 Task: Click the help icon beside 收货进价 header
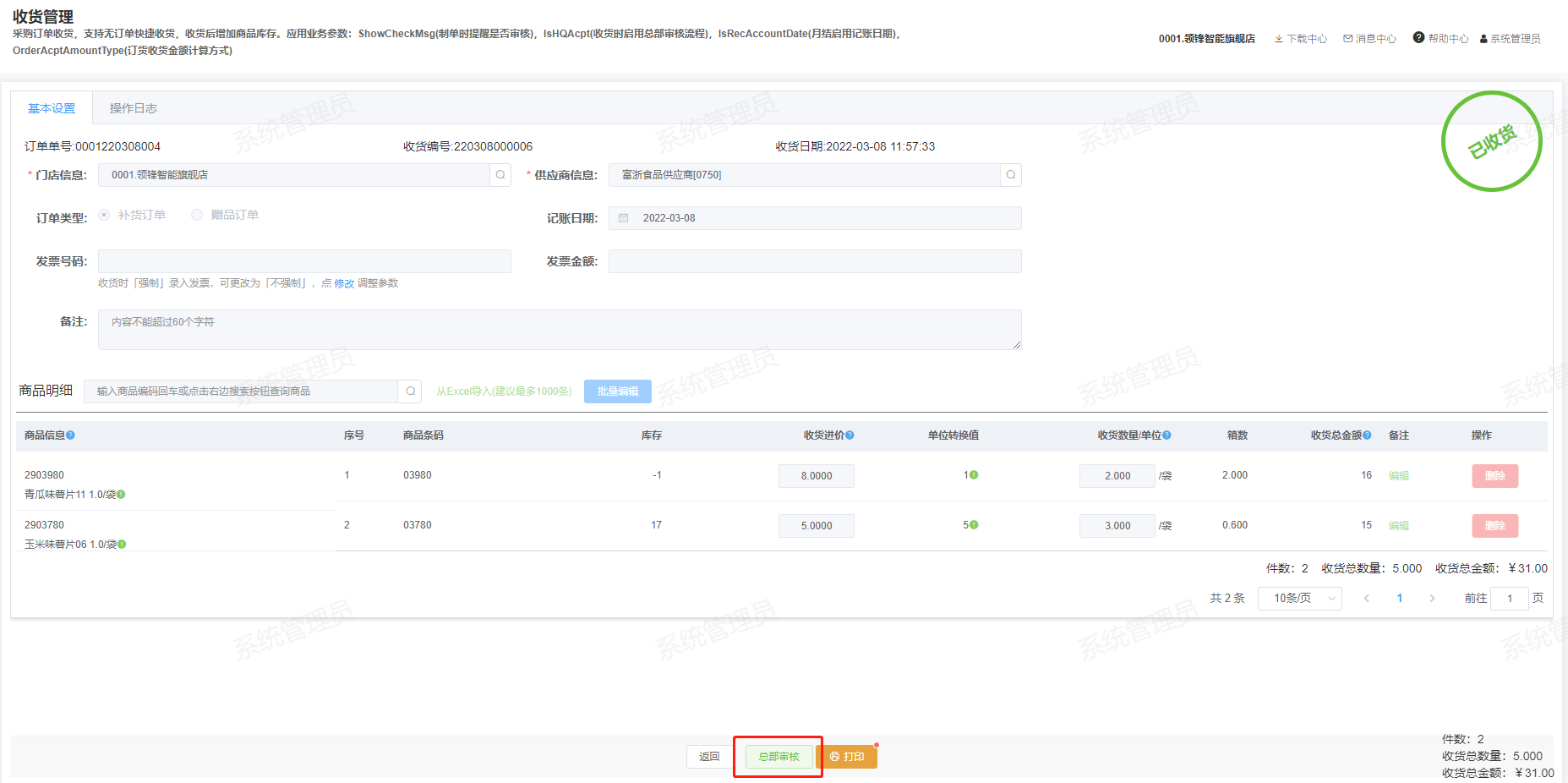pos(850,435)
